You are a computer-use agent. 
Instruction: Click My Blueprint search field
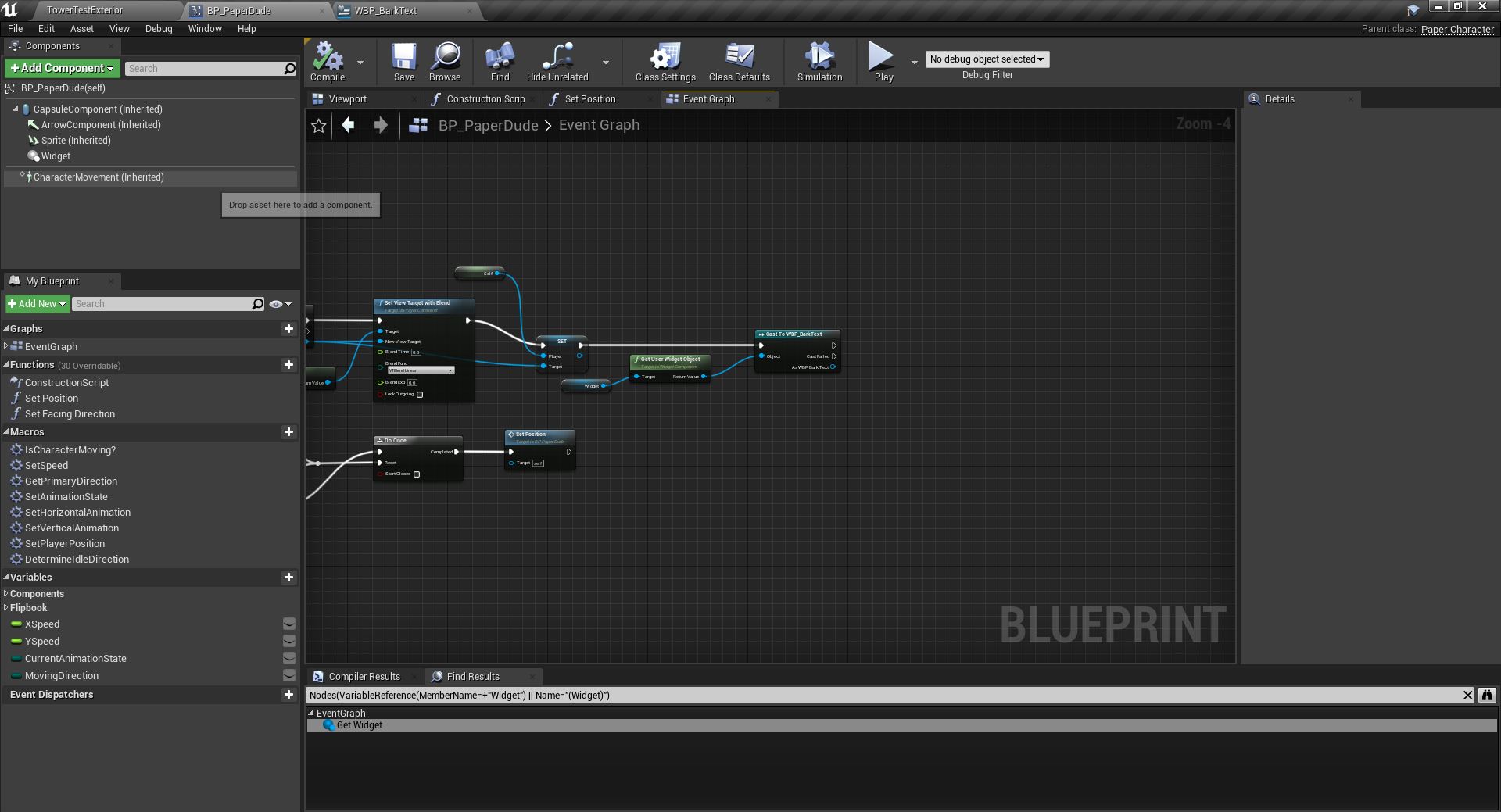click(162, 304)
